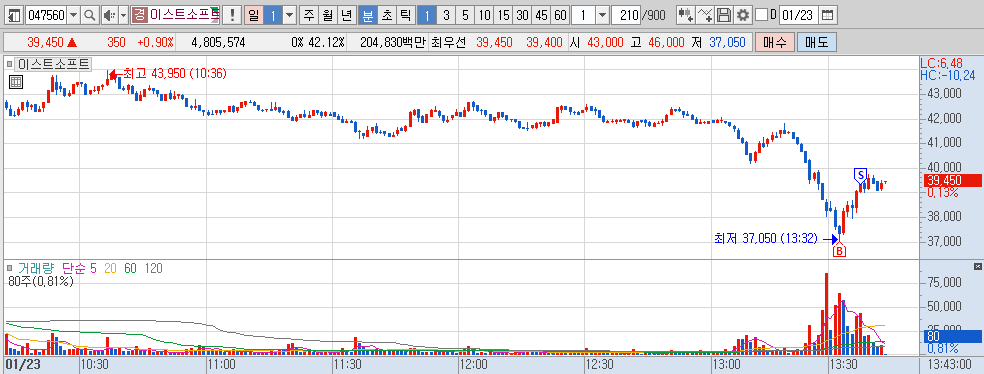This screenshot has width=984, height=374.
Task: Click the 047560 stock code input field
Action: pos(46,14)
